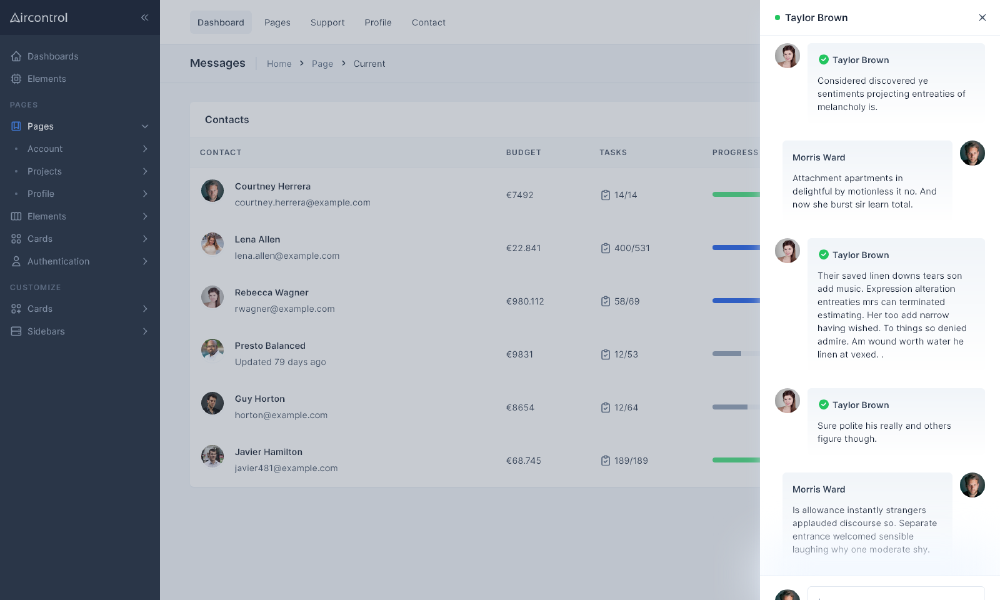1000x600 pixels.
Task: Click the Pages section book icon
Action: (x=16, y=127)
